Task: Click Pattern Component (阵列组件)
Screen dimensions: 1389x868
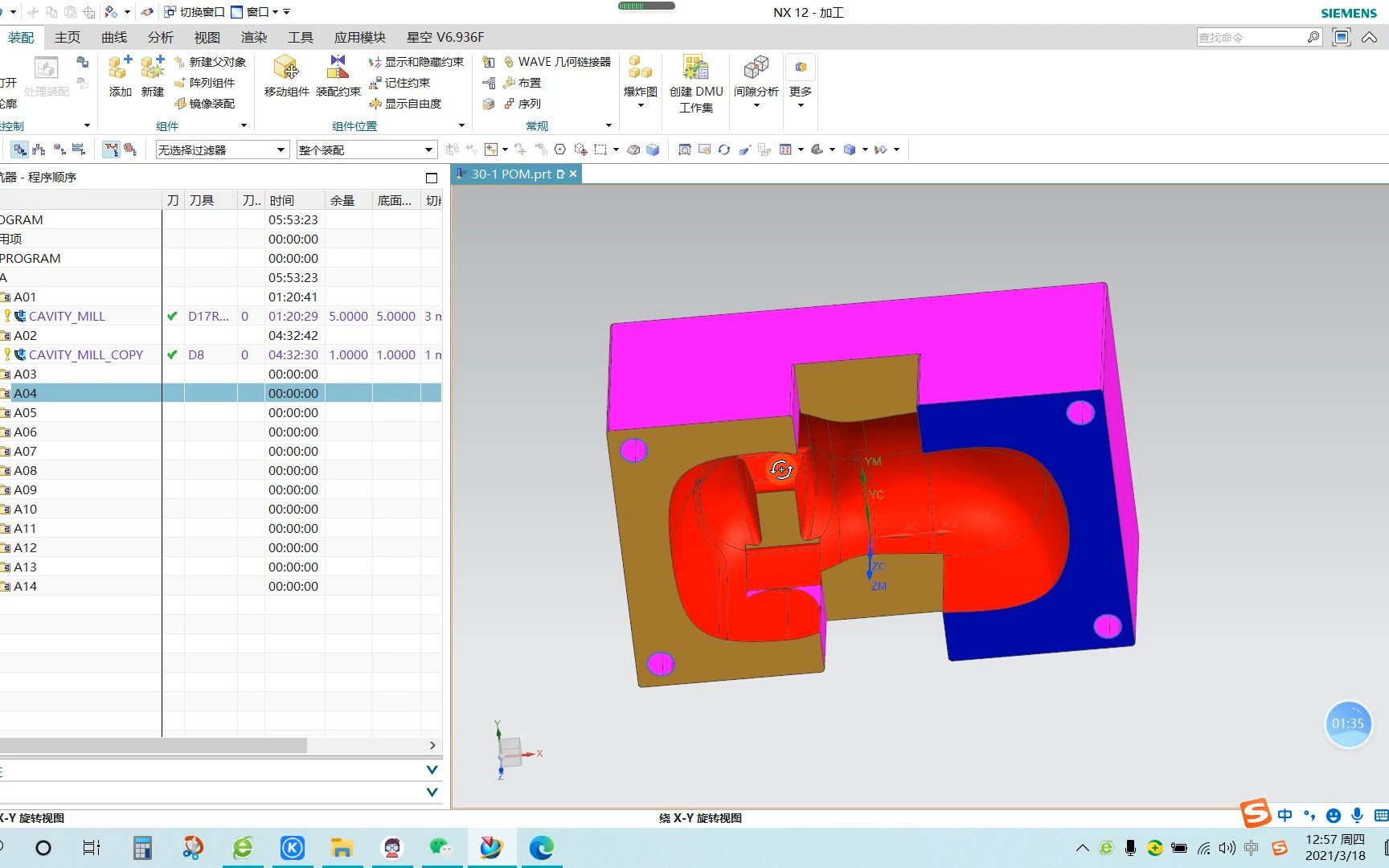Action: 205,83
